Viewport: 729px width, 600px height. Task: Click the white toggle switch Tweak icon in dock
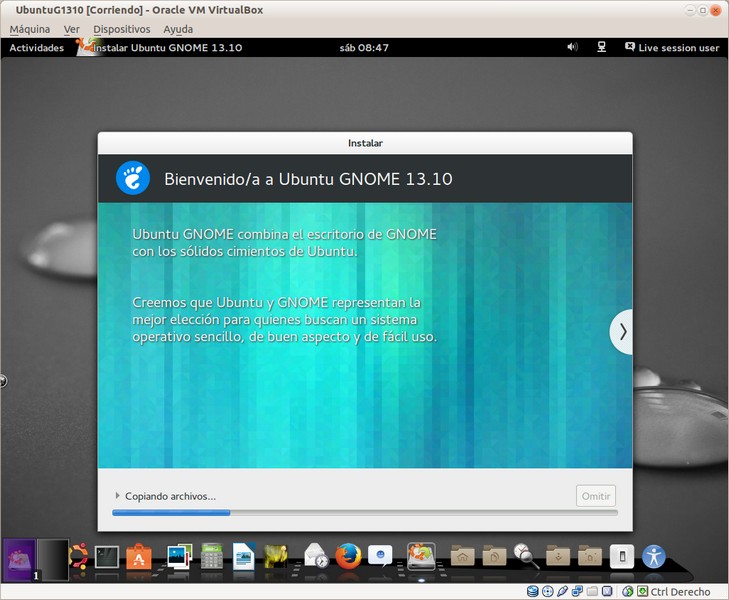tap(622, 556)
